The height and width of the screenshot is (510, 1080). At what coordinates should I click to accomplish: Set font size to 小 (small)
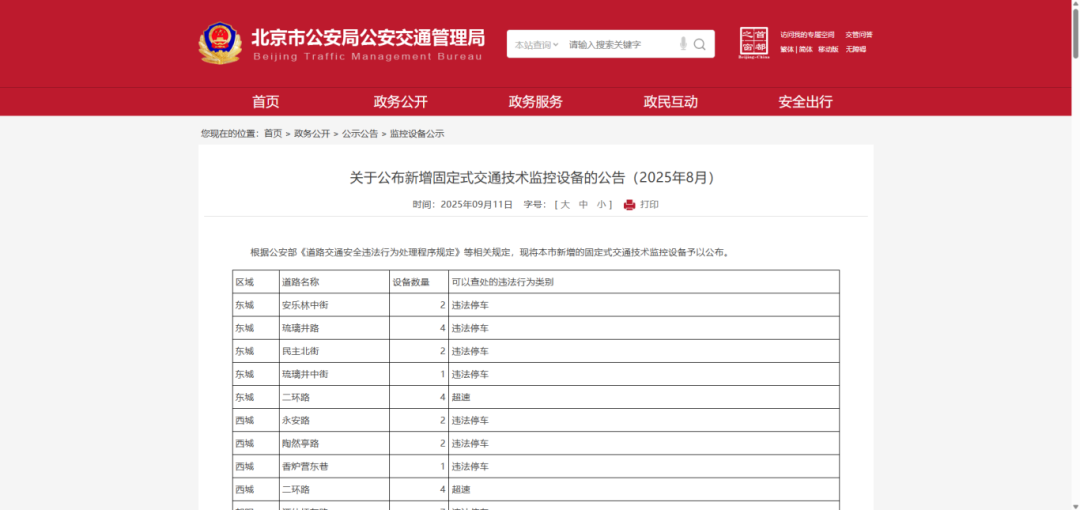[602, 205]
